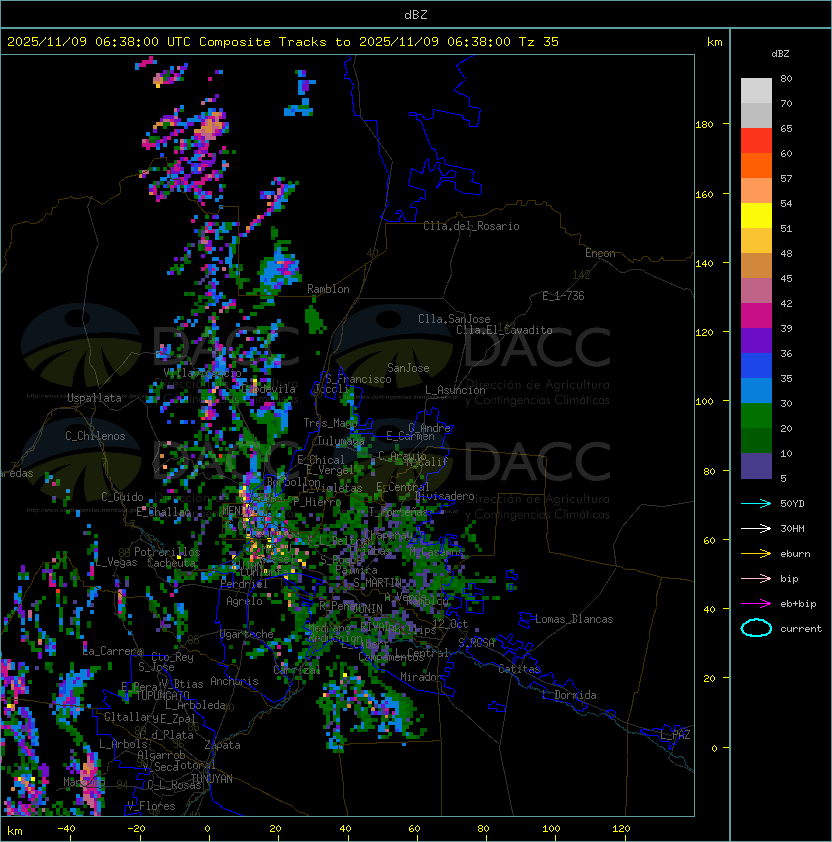Click the L_Vegas map label

(116, 562)
